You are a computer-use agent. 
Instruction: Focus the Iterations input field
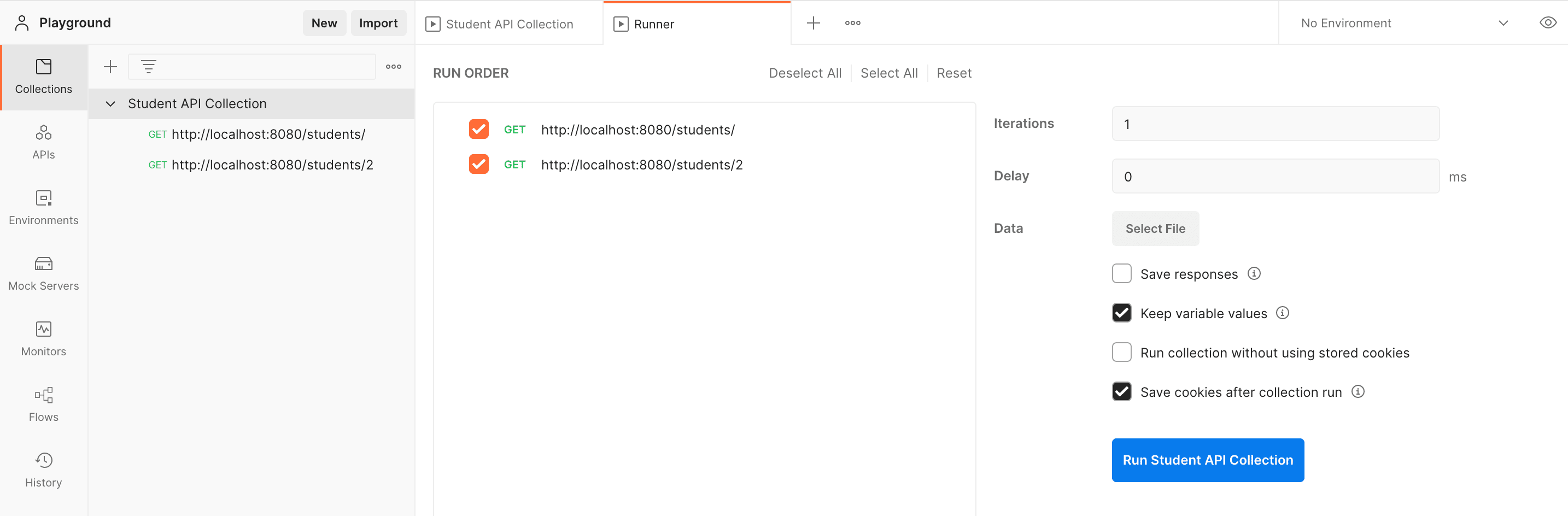pyautogui.click(x=1275, y=124)
